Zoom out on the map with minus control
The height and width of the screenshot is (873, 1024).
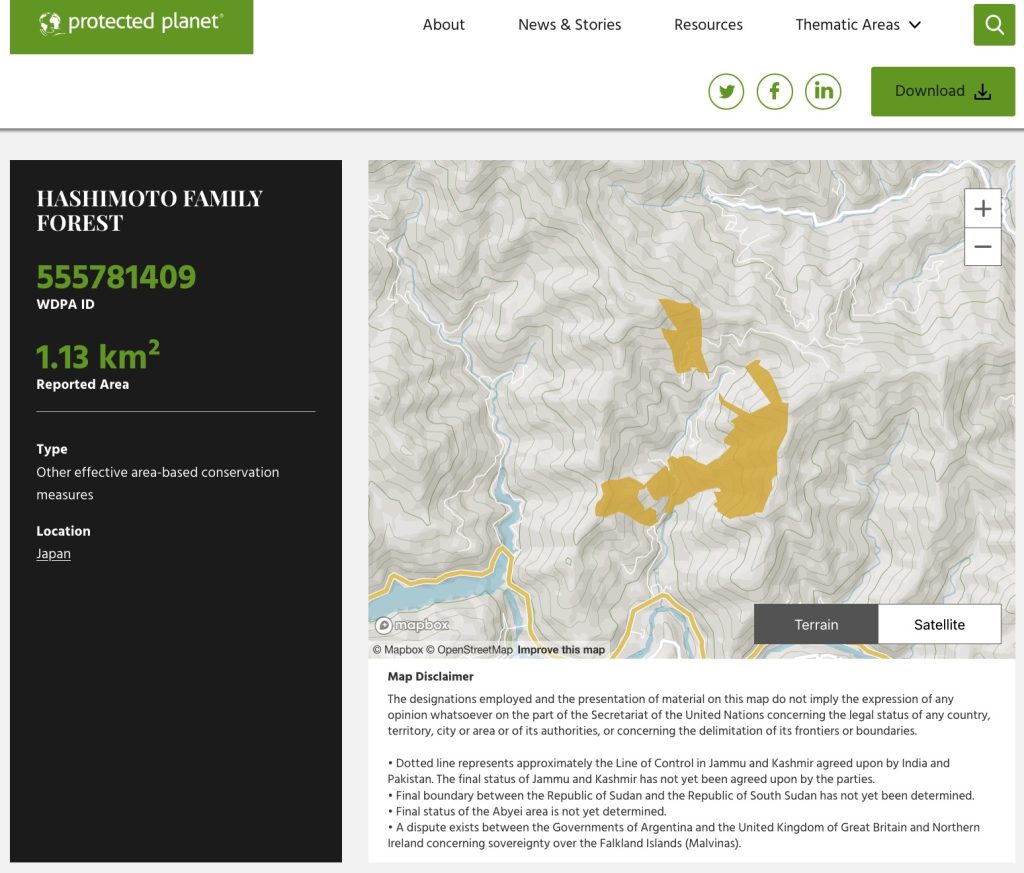coord(982,246)
